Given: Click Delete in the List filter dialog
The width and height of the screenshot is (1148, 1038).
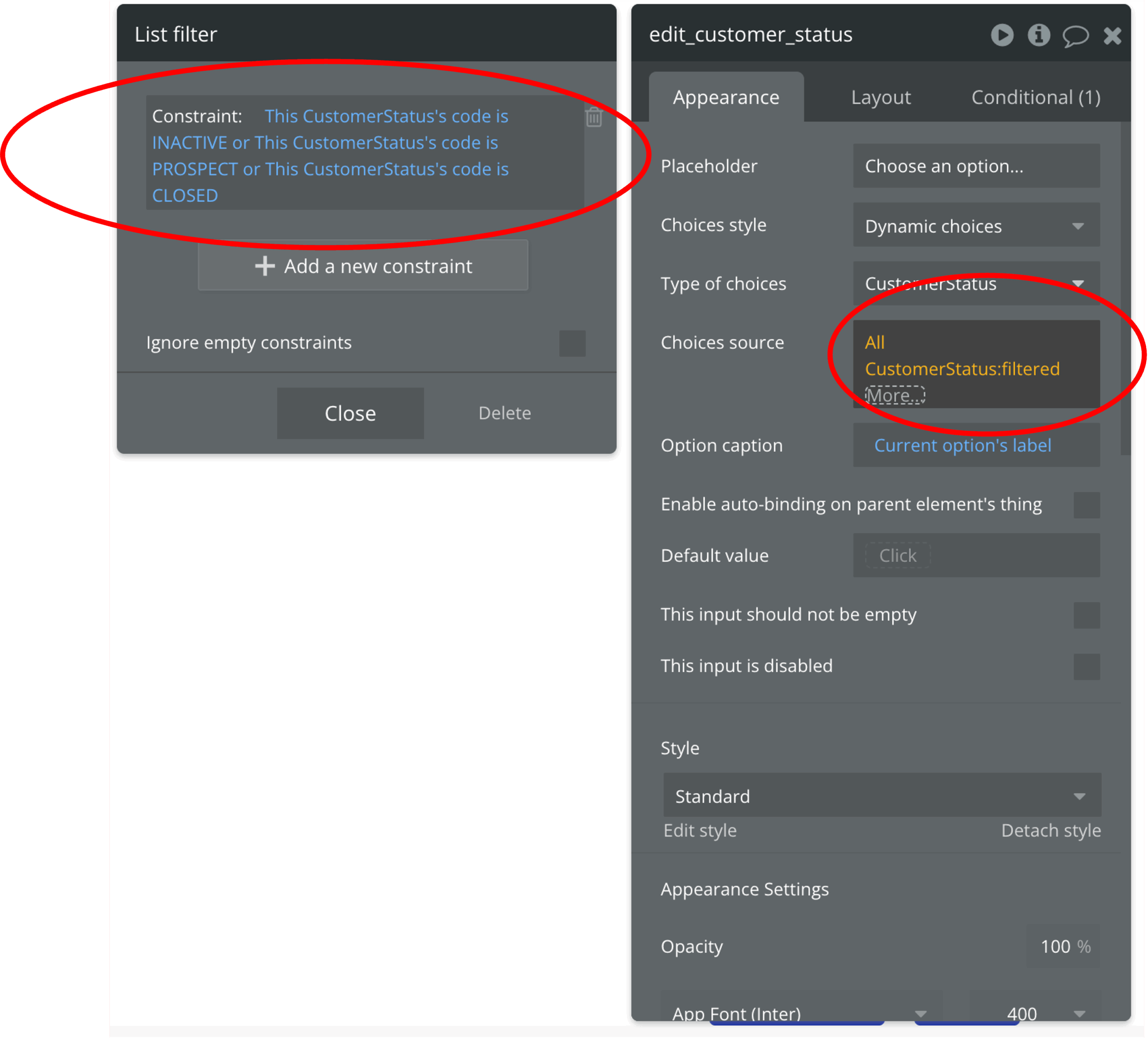Looking at the screenshot, I should (x=504, y=413).
